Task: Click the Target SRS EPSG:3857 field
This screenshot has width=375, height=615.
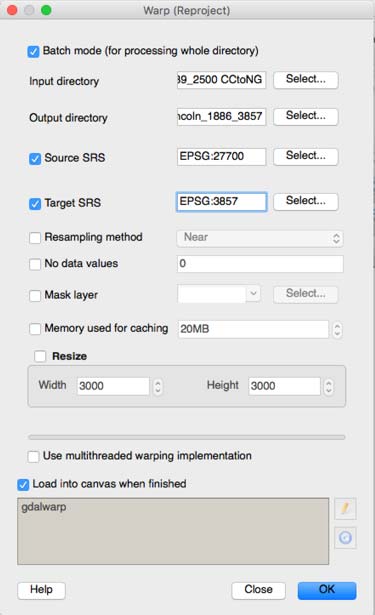Action: click(x=222, y=202)
